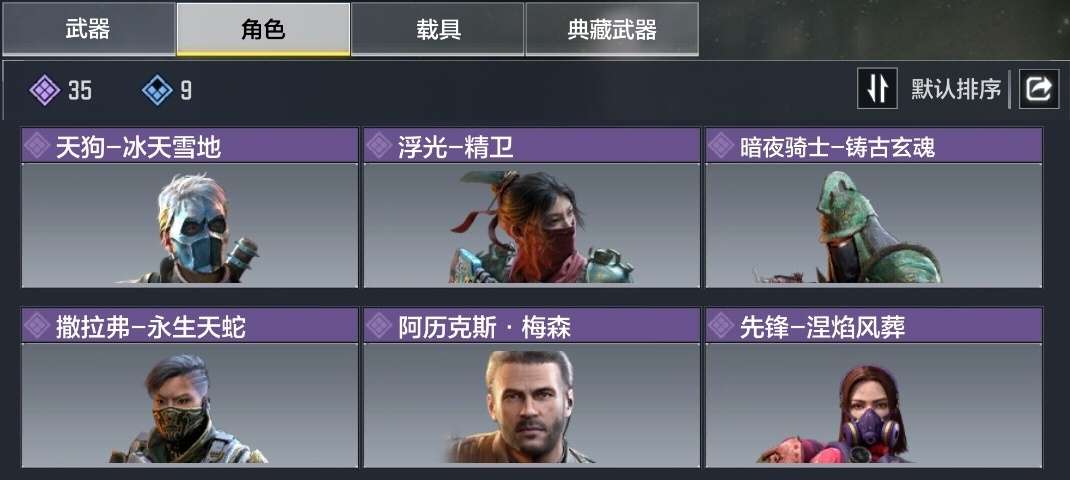Click the share export icon
Image resolution: width=1070 pixels, height=480 pixels.
tap(1039, 89)
